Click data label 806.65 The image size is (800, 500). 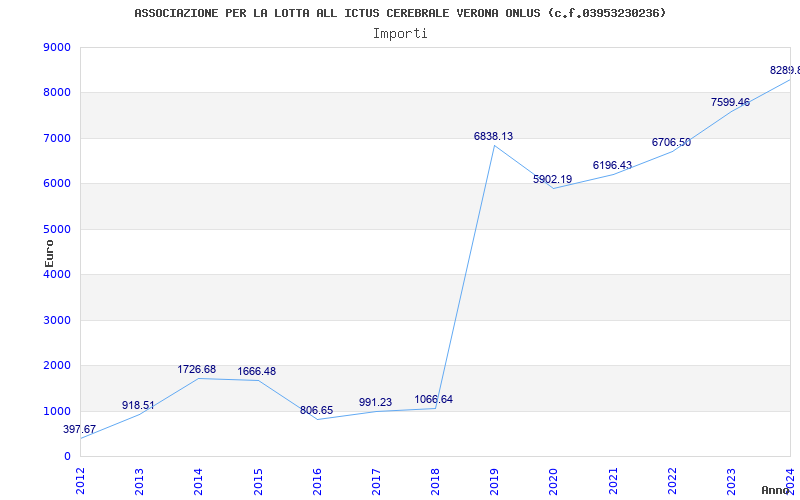click(316, 411)
